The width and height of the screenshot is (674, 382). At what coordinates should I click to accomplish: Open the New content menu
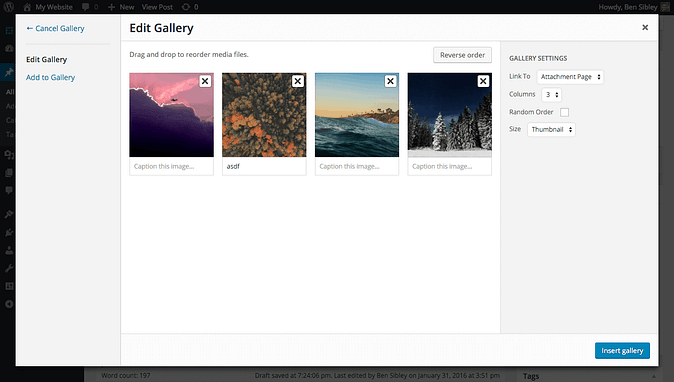[121, 7]
